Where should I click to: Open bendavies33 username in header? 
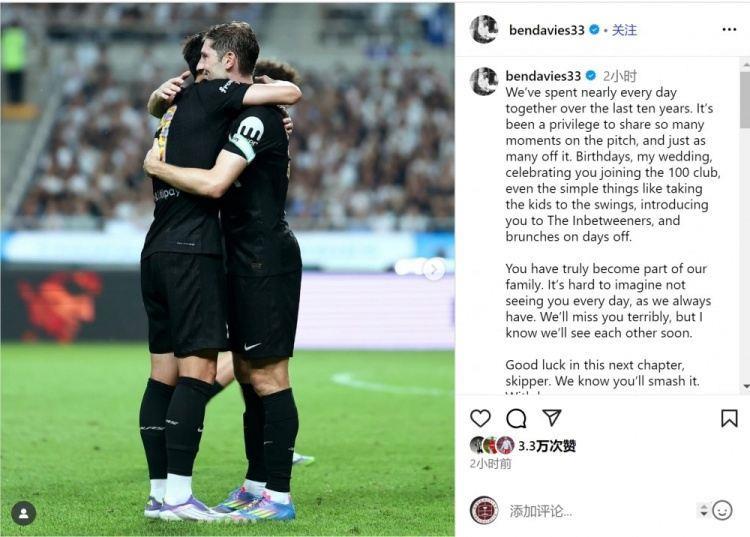point(547,30)
